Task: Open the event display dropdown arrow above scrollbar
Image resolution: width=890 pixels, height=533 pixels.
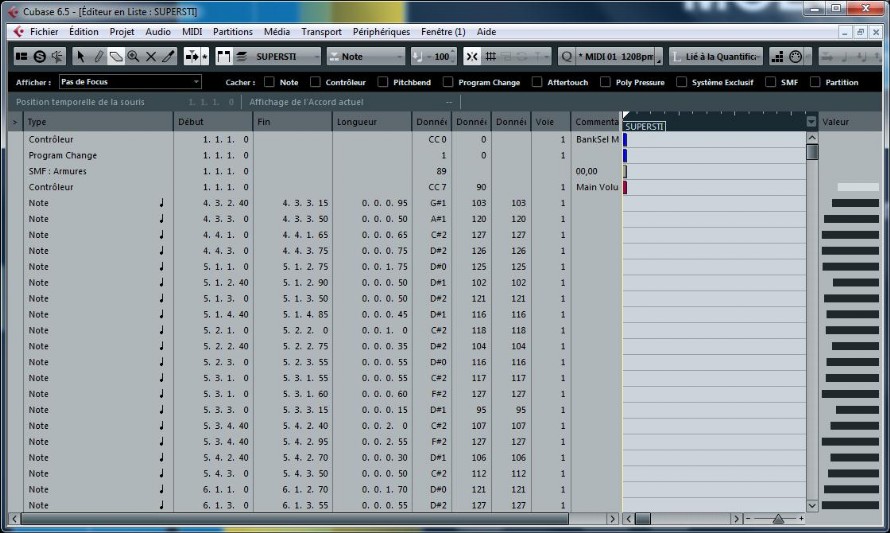Action: [812, 121]
